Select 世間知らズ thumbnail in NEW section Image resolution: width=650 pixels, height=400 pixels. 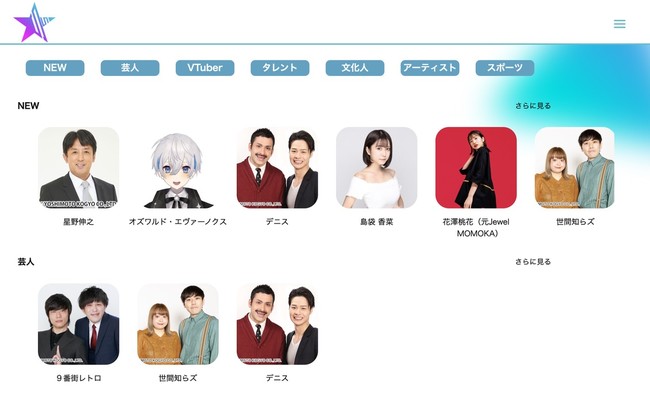pos(575,167)
